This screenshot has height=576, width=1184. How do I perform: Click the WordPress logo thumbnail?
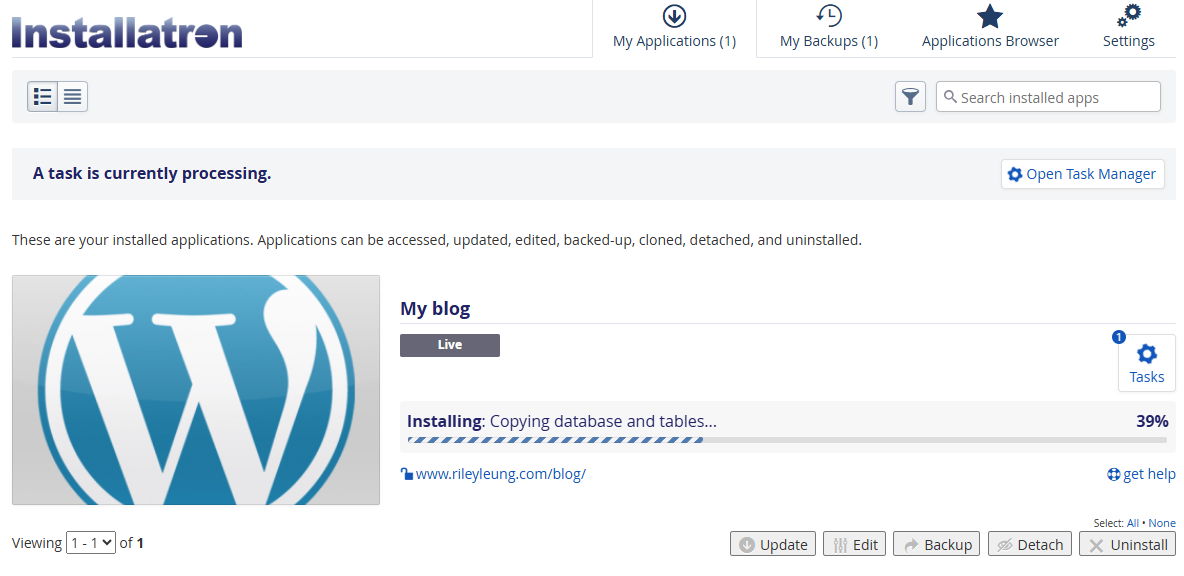tap(196, 390)
